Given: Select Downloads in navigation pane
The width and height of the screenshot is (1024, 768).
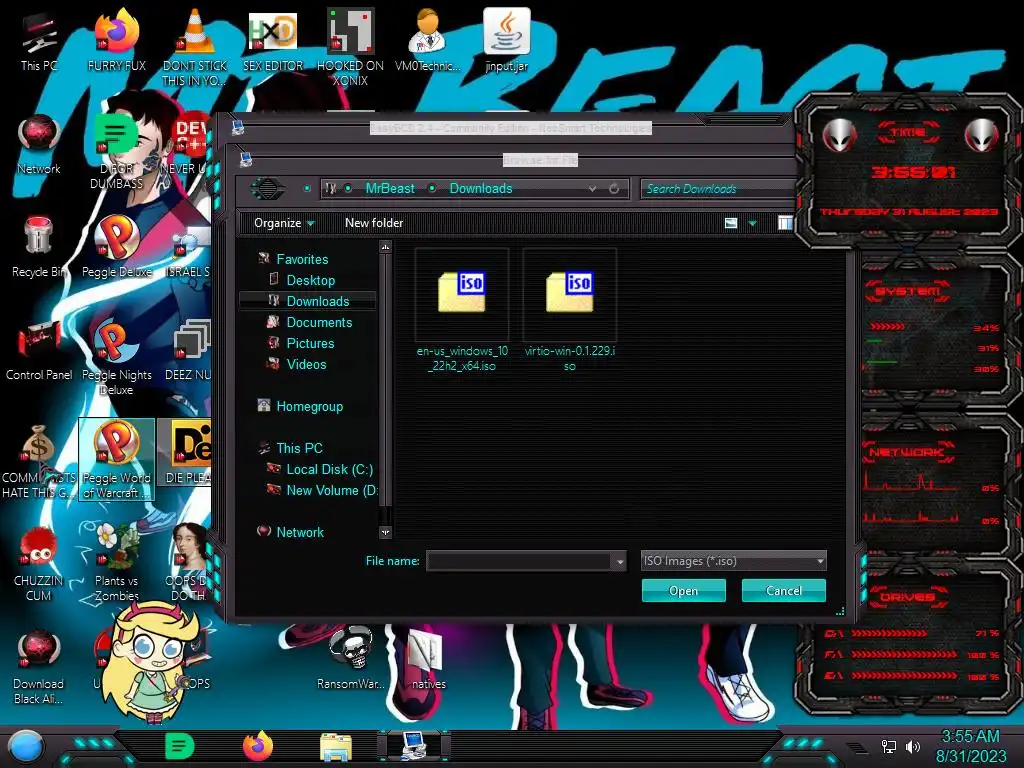Looking at the screenshot, I should pos(308,301).
